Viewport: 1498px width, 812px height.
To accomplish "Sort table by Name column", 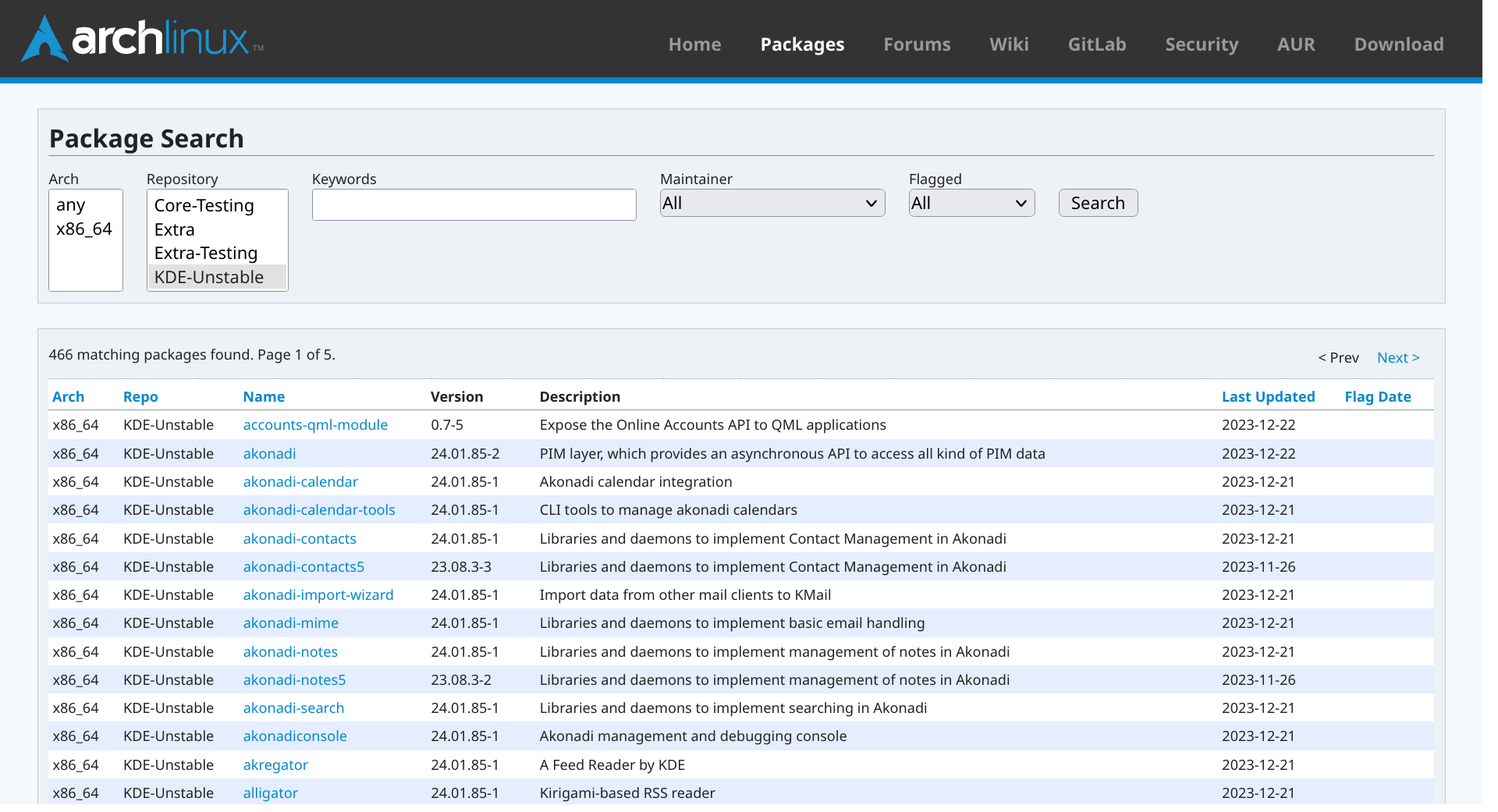I will pos(264,396).
